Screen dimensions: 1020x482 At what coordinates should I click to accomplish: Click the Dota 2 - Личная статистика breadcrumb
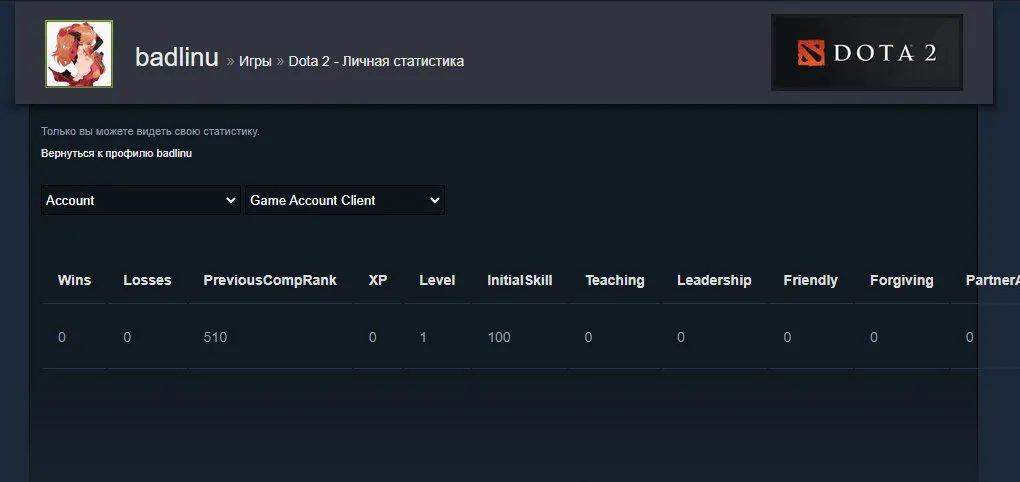pyautogui.click(x=376, y=62)
